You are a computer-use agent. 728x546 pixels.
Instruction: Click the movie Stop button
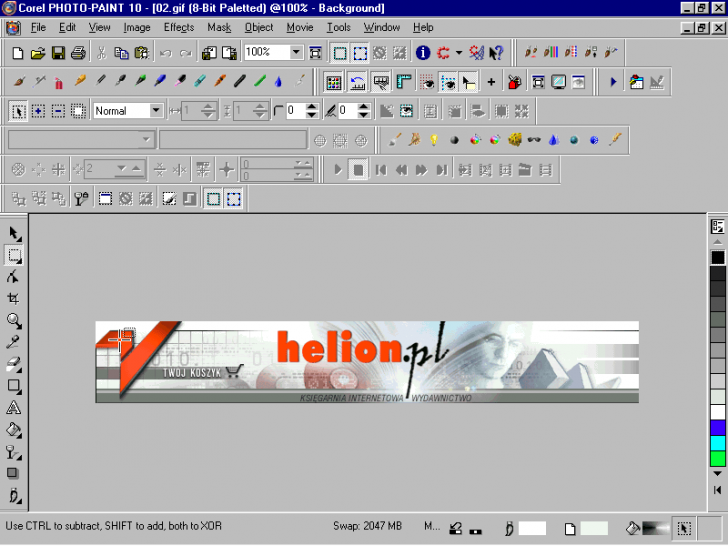pyautogui.click(x=358, y=170)
